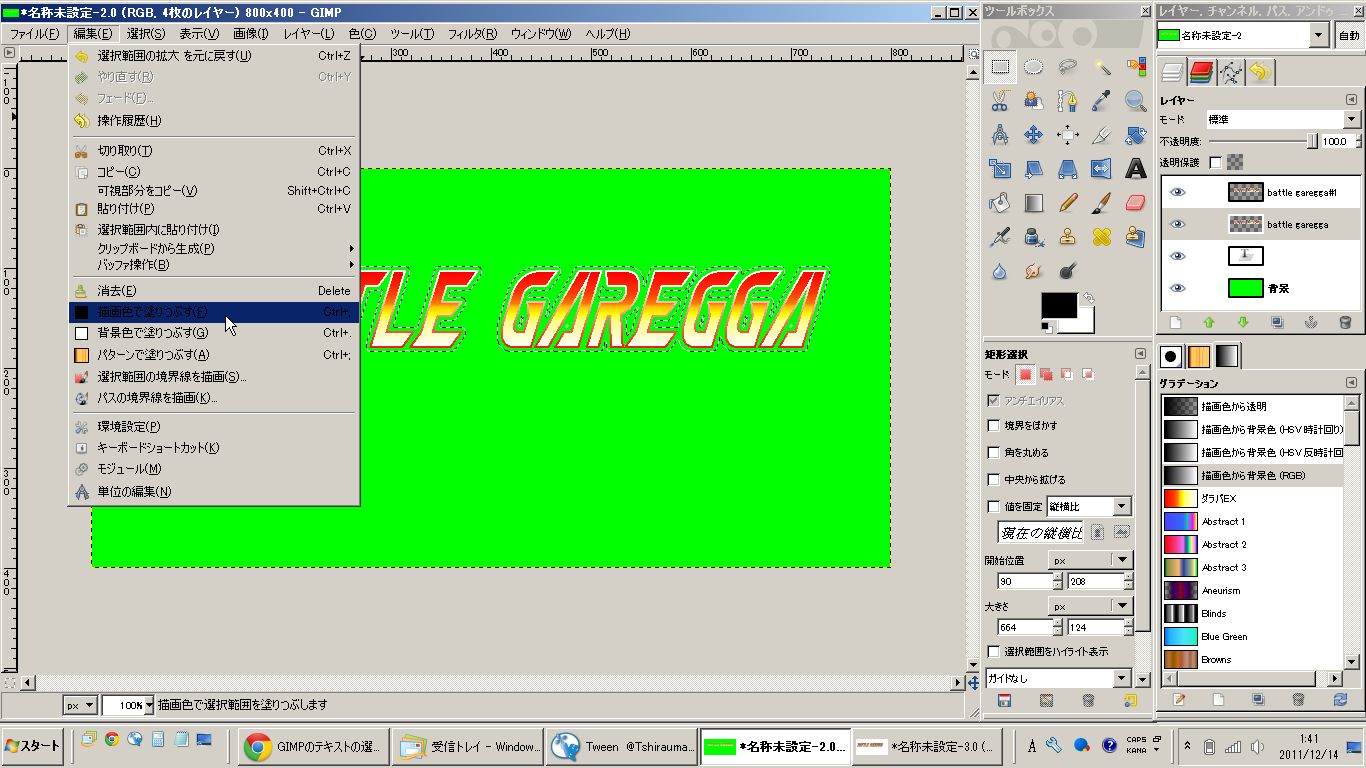
Task: Toggle visibility of the 背景 layer
Action: pos(1177,289)
